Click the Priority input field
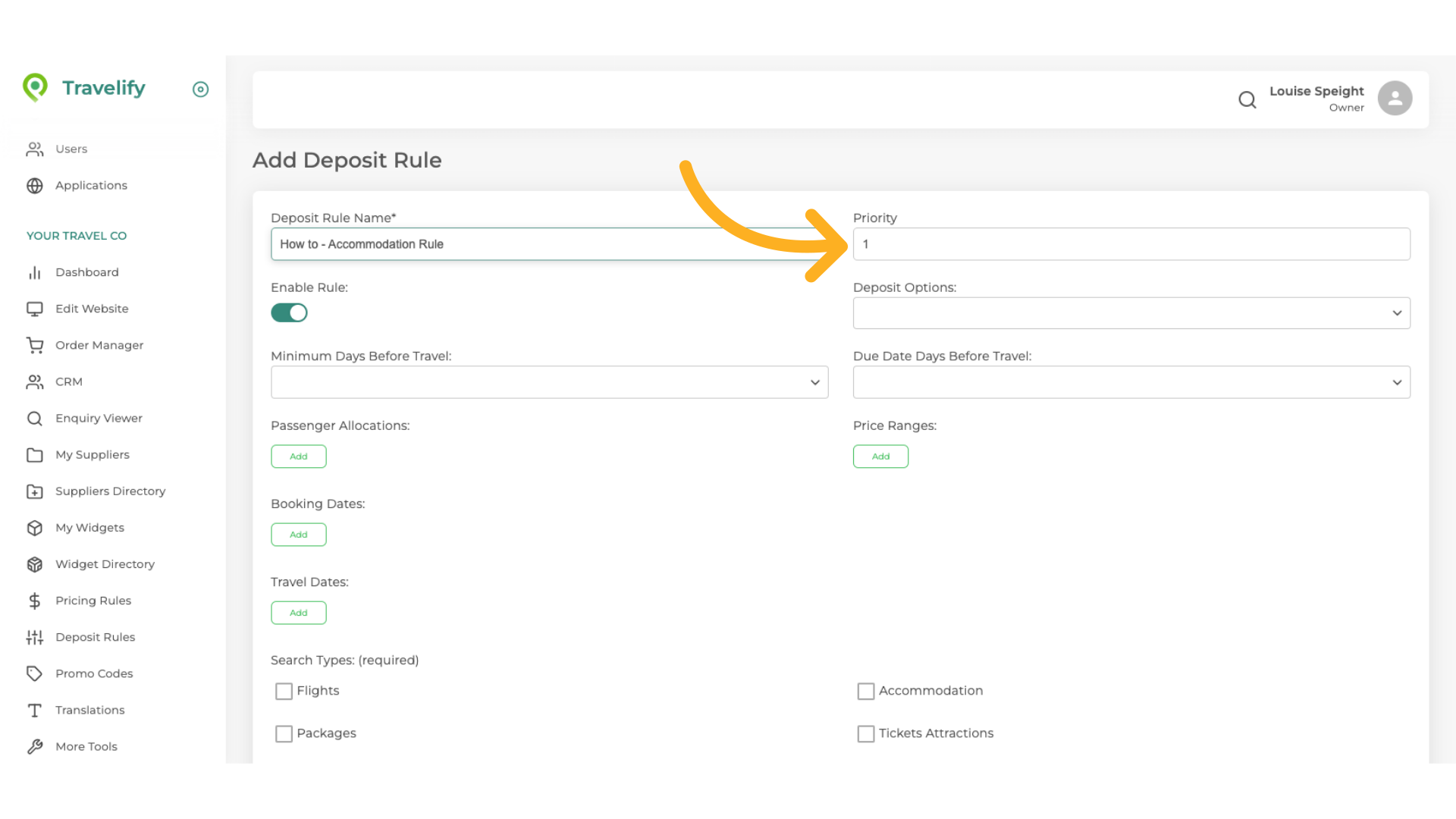 coord(1131,244)
